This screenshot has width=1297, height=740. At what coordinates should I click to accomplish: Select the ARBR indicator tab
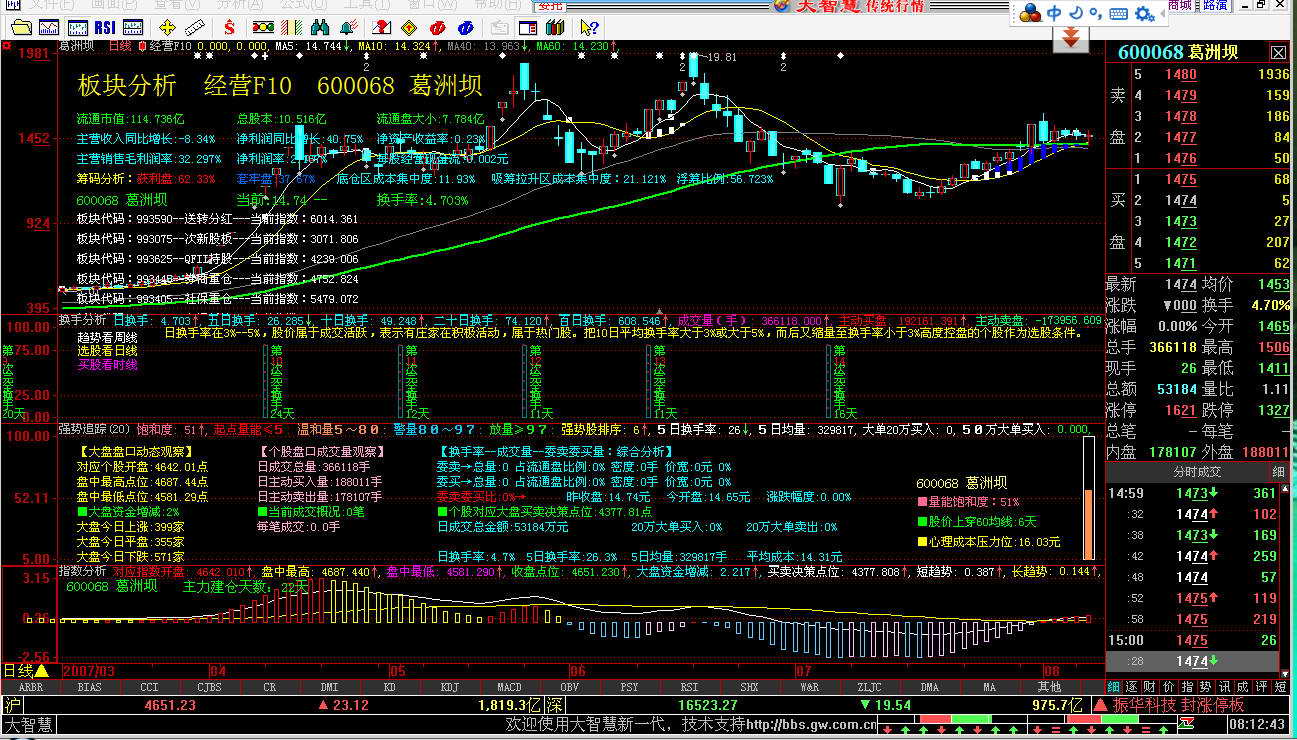pyautogui.click(x=30, y=687)
